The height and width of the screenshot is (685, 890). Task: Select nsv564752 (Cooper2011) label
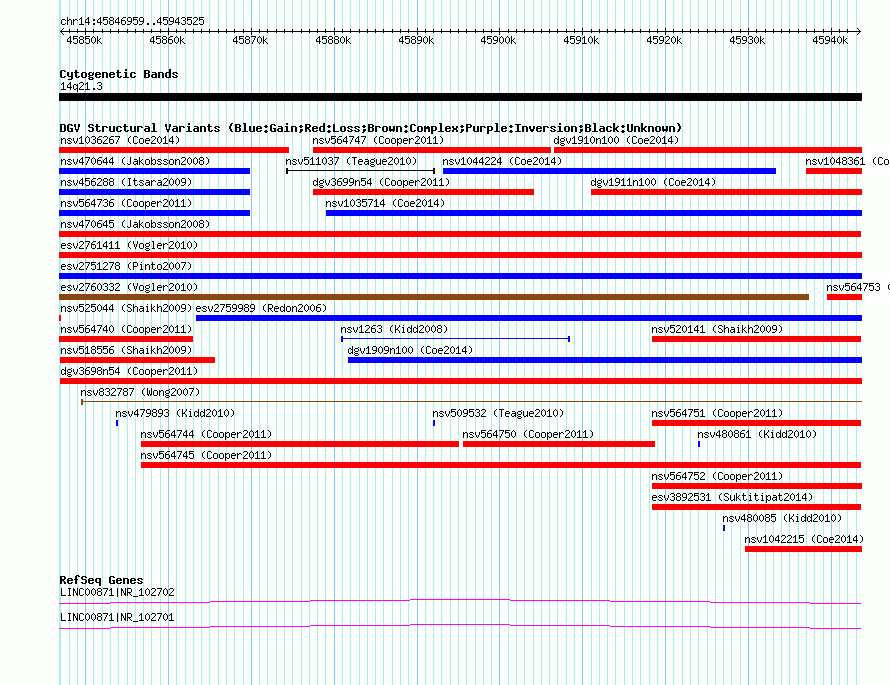pos(717,476)
